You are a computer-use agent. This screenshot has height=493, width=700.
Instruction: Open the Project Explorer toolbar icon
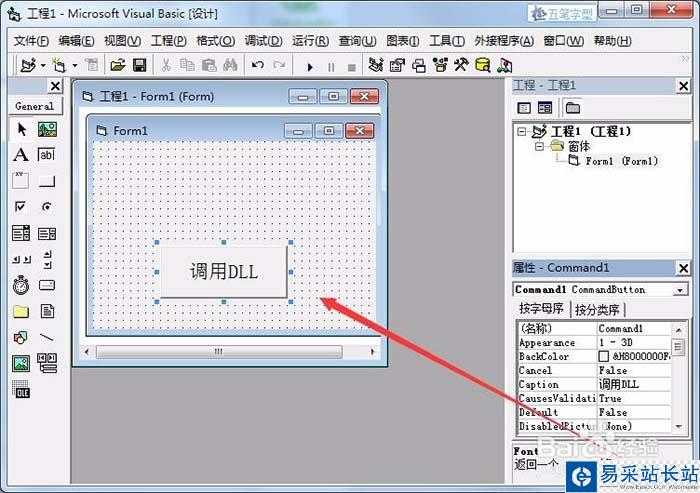376,66
